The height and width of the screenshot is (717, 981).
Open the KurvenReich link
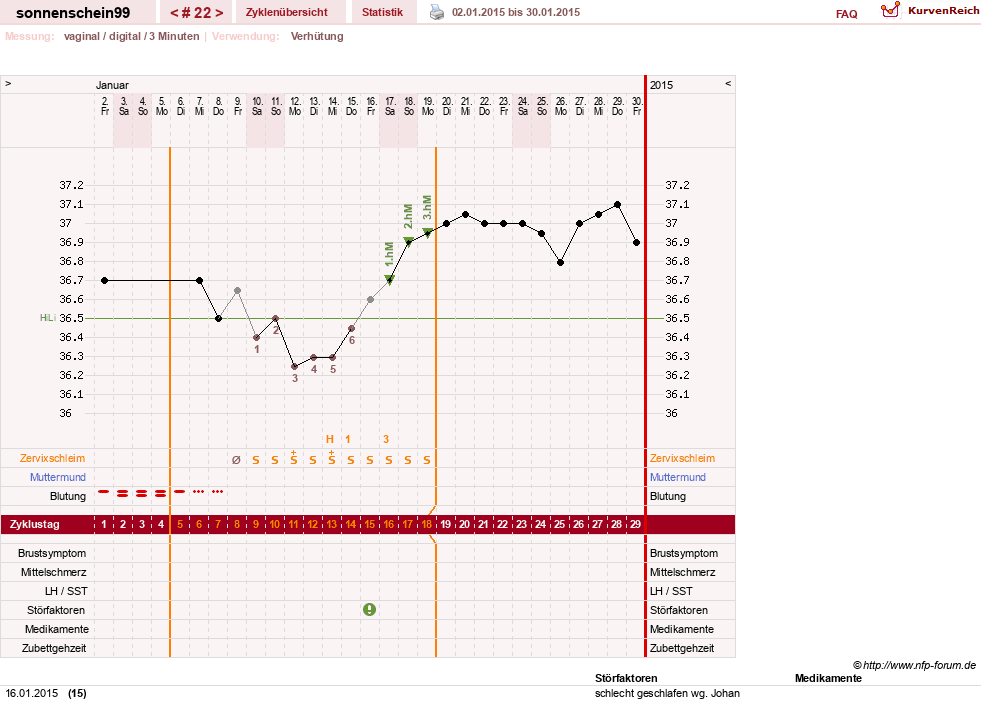[943, 11]
